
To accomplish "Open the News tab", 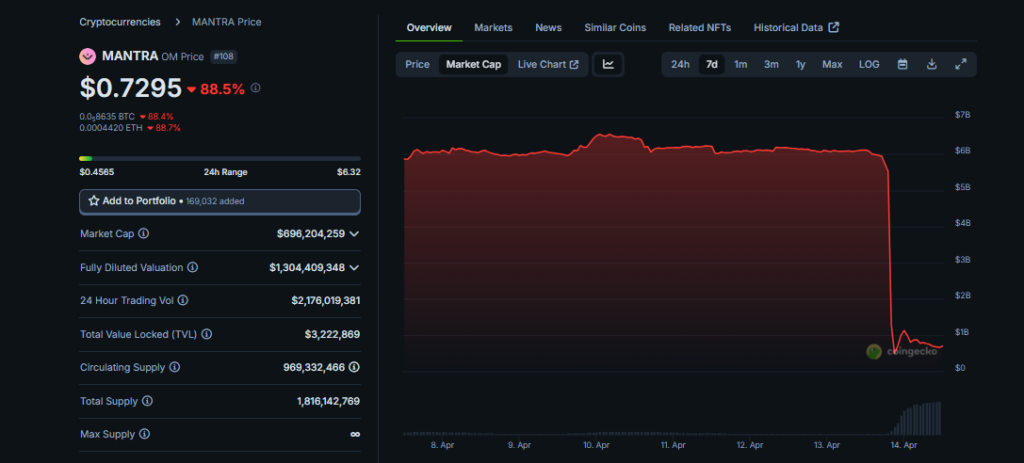I will click(x=549, y=27).
